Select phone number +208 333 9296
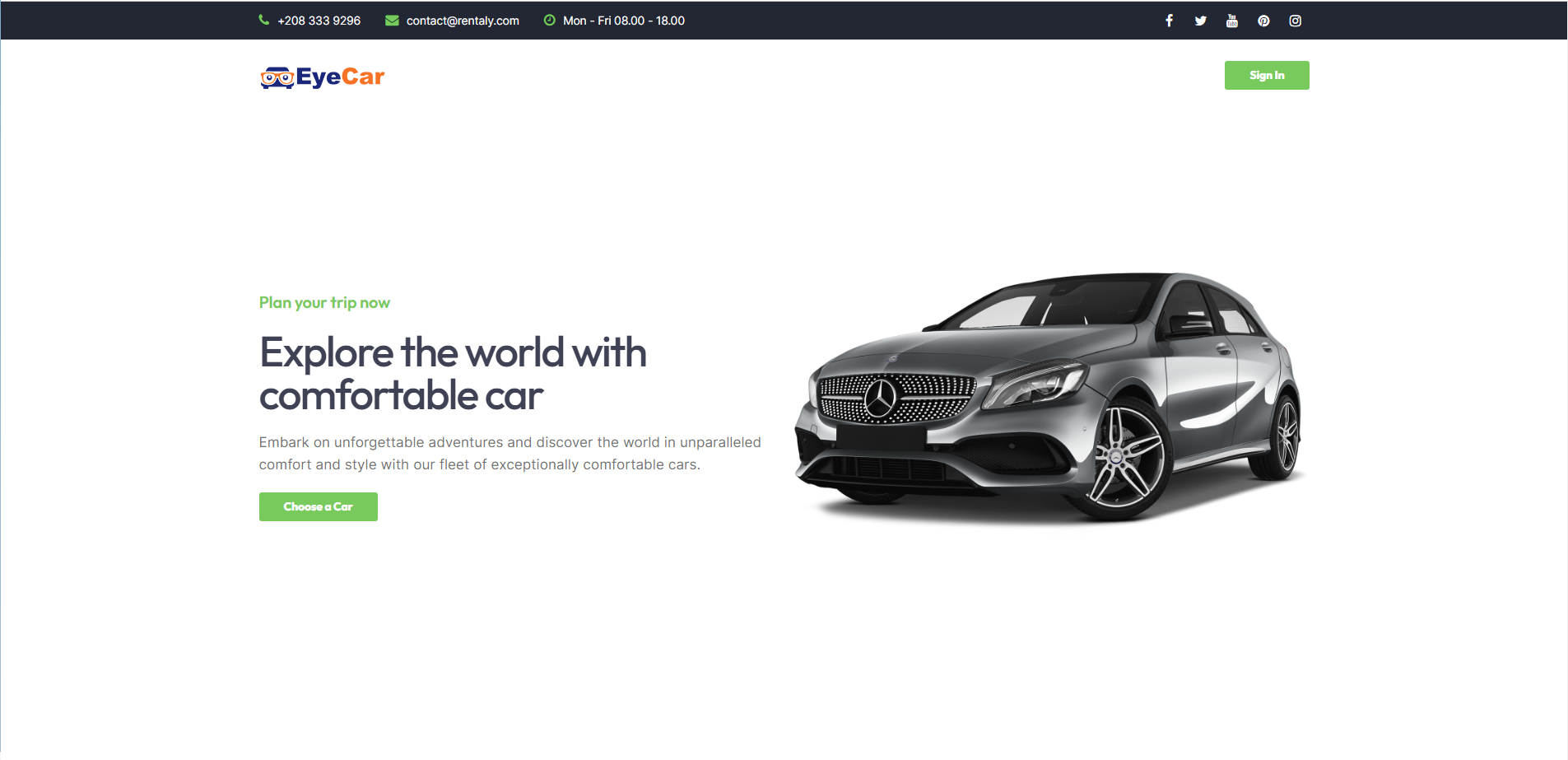The image size is (1568, 760). [319, 21]
